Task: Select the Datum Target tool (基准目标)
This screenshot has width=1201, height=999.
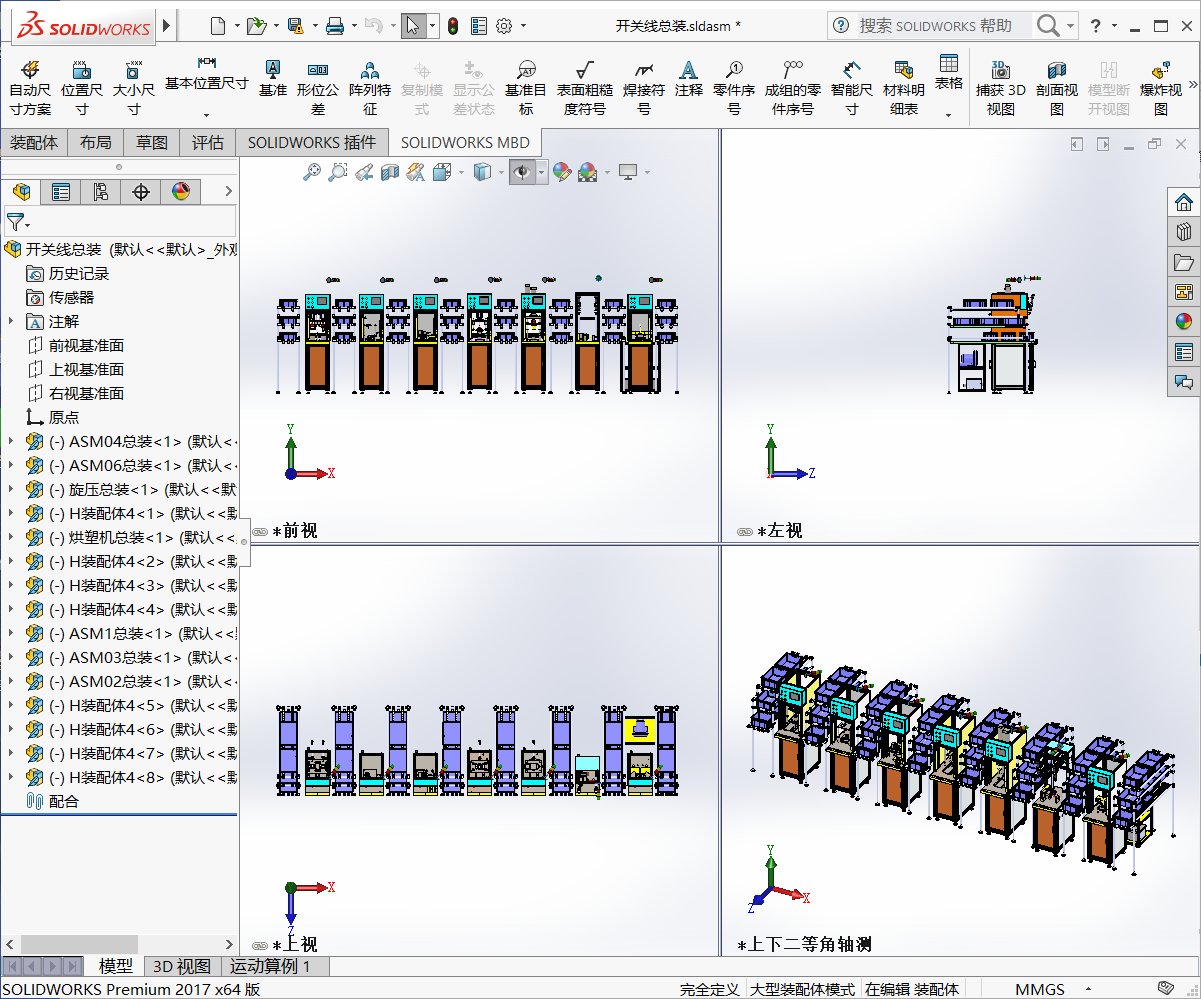Action: (526, 87)
